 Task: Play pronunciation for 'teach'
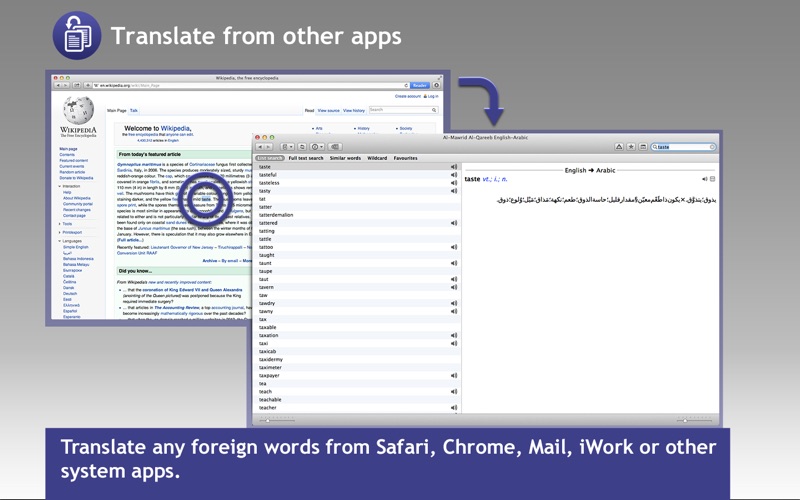454,391
